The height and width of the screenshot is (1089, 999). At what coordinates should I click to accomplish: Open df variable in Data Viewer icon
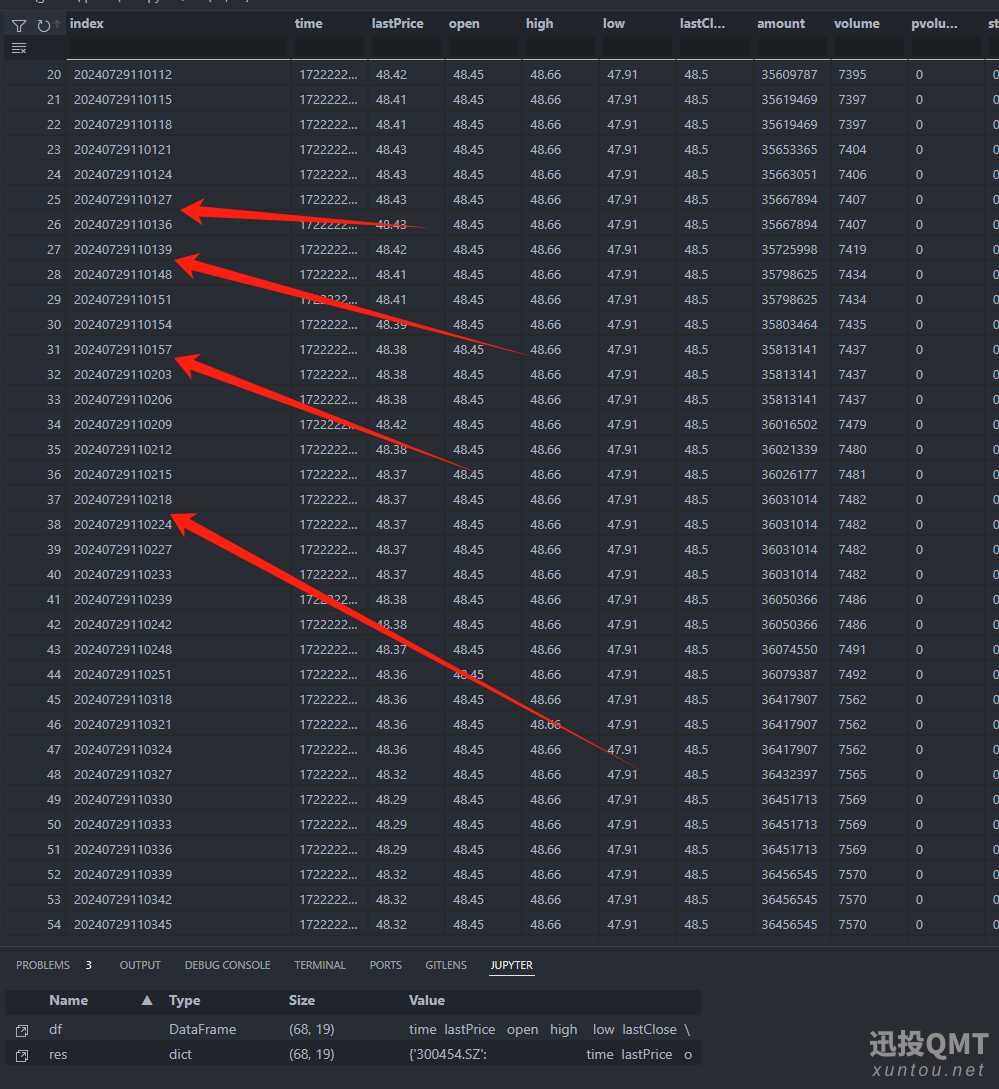click(22, 1031)
